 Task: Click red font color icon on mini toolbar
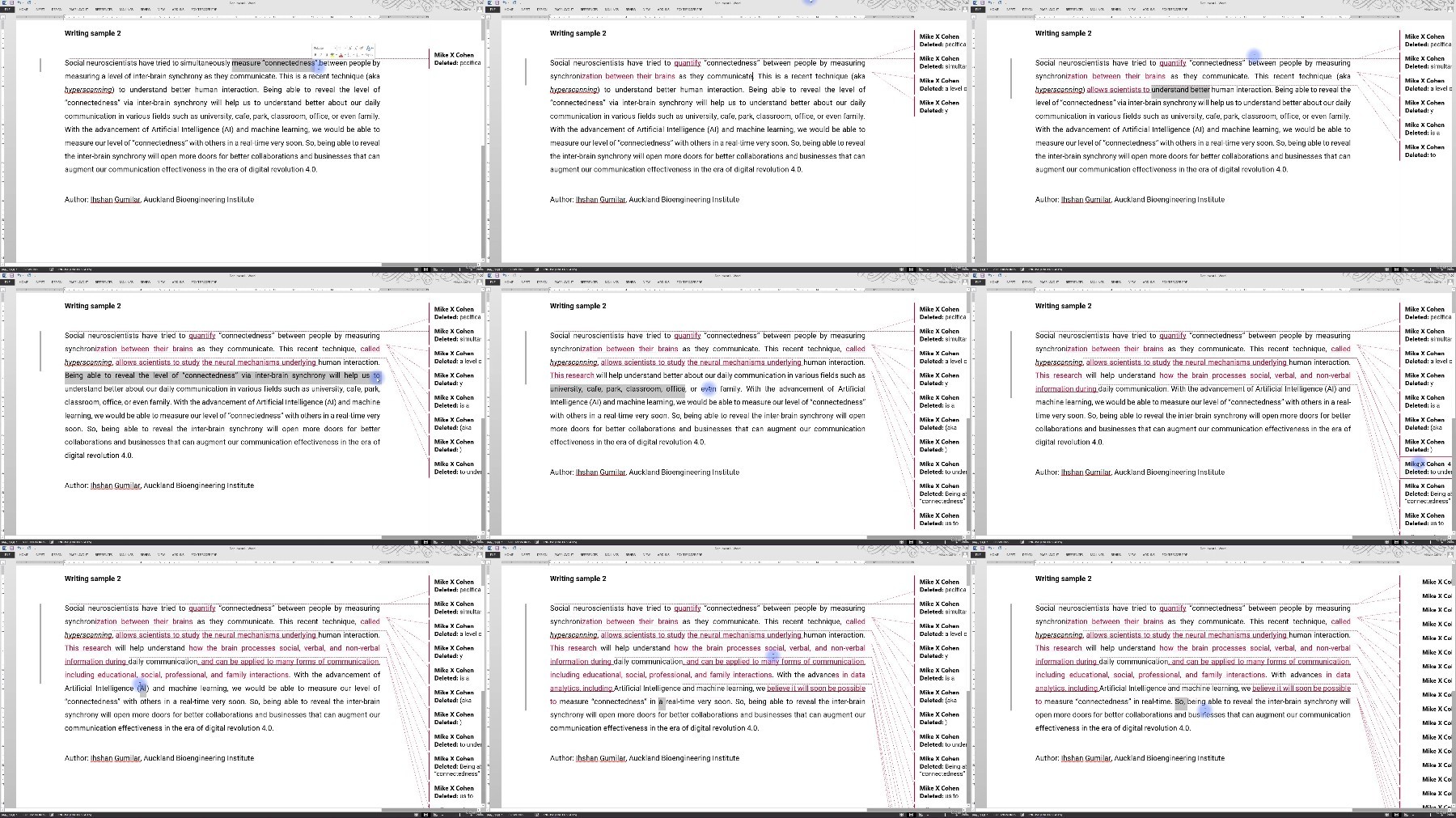(x=341, y=55)
